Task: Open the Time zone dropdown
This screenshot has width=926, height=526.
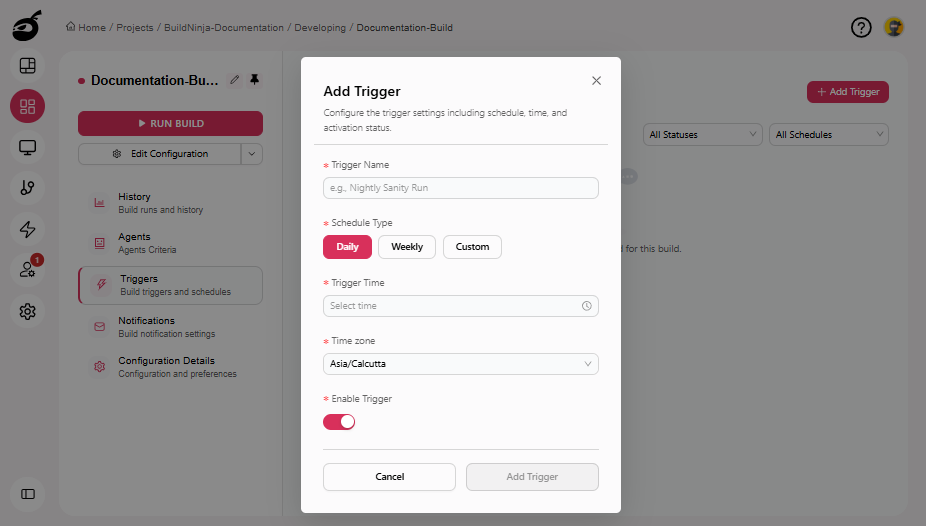Action: pos(461,364)
